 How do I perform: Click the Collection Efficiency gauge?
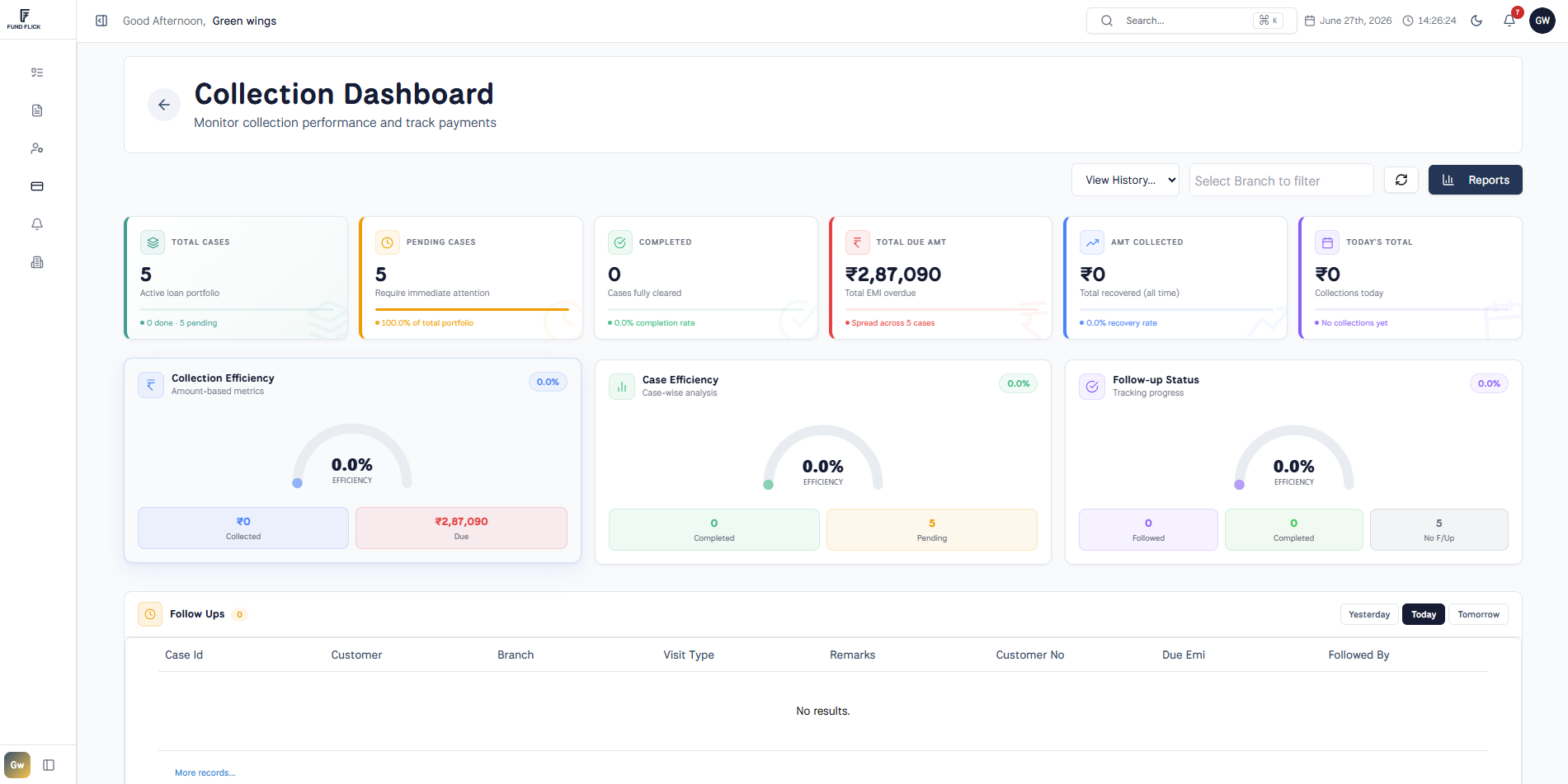click(x=352, y=456)
